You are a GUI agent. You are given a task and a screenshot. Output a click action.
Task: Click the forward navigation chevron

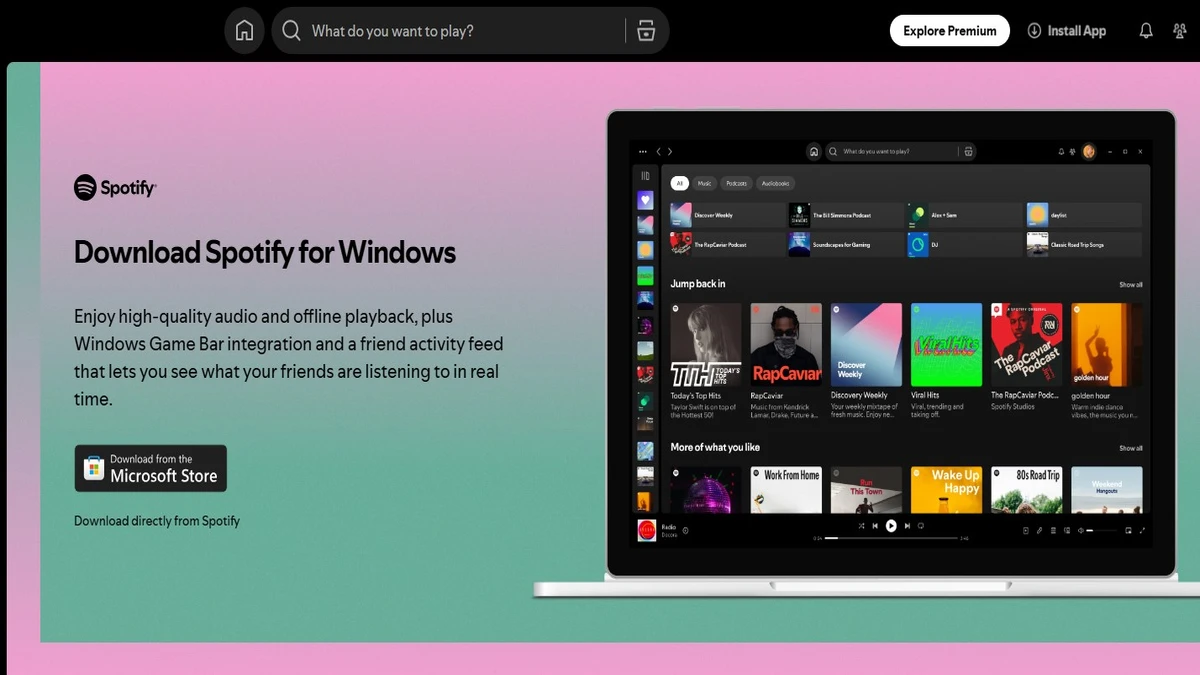pyautogui.click(x=670, y=150)
